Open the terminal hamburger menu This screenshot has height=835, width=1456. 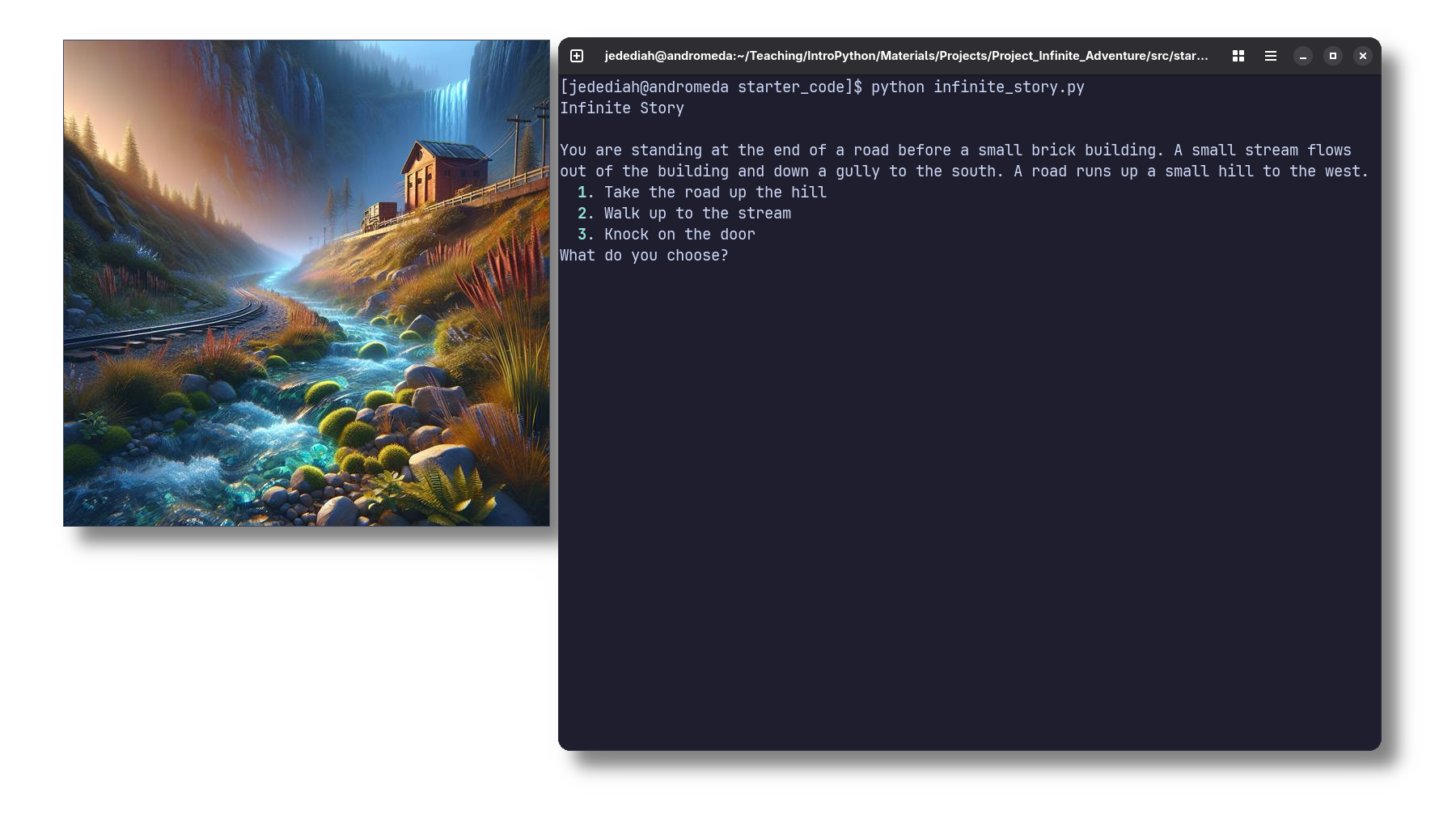click(x=1271, y=56)
